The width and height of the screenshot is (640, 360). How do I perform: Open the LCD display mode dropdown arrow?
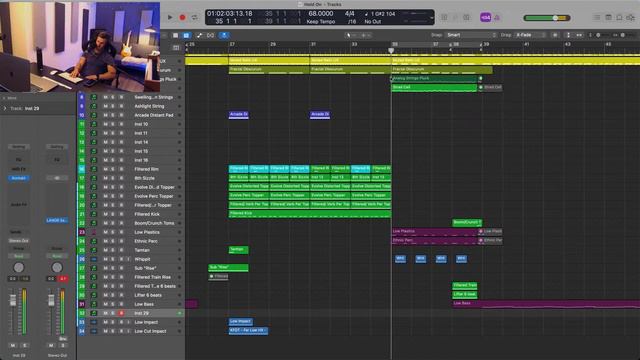pyautogui.click(x=432, y=18)
